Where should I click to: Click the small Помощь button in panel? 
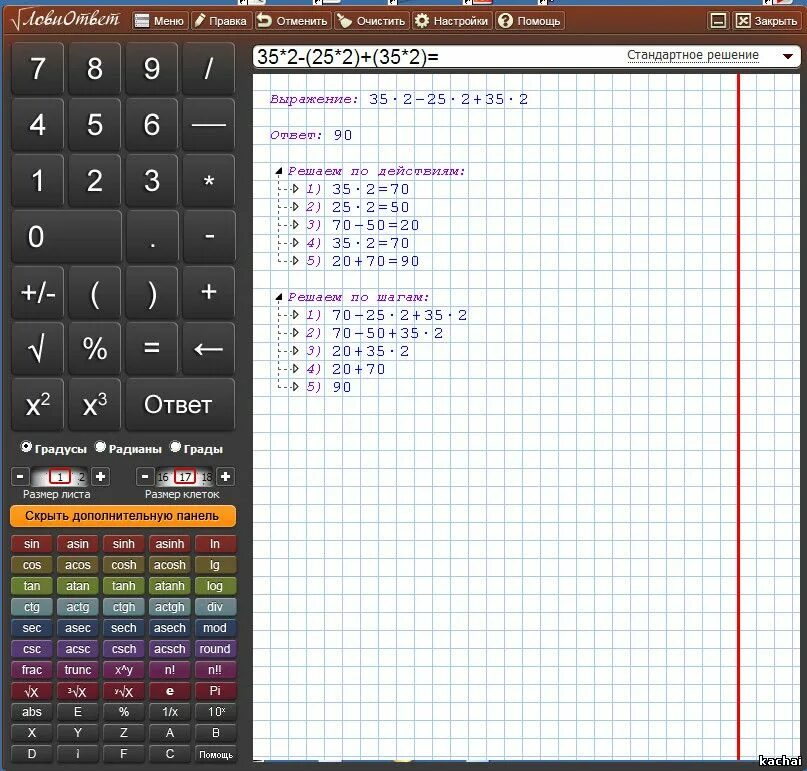(215, 755)
